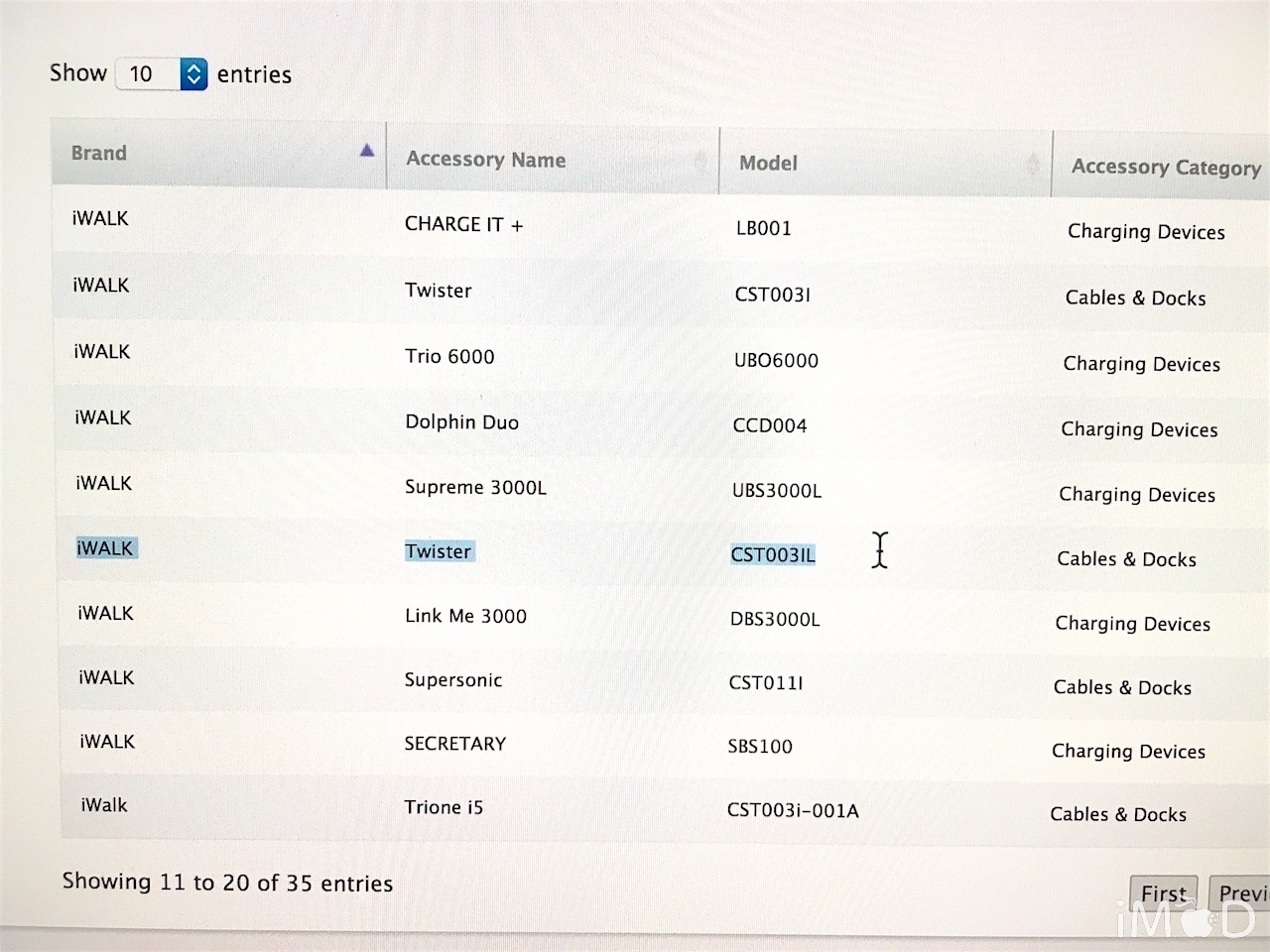Screen dimensions: 1270x952
Task: Click Cables & Docks in Trione i5 row
Action: point(1118,814)
